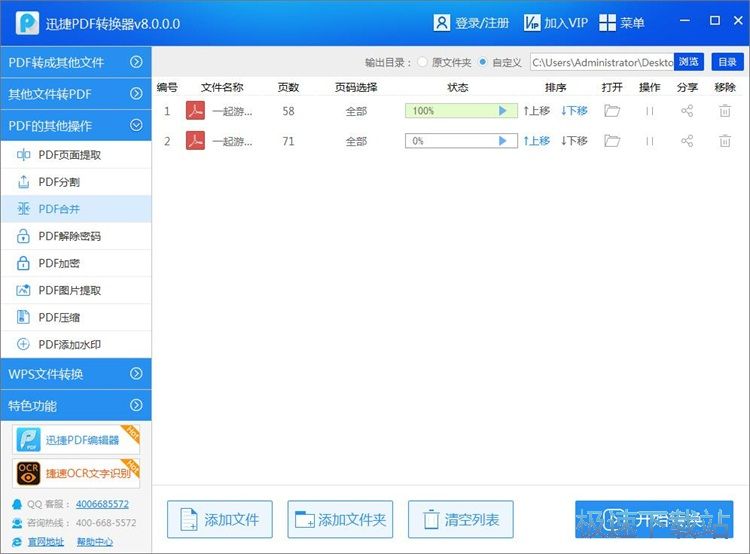Move row 1 down with 下移
The image size is (750, 554).
pos(574,111)
